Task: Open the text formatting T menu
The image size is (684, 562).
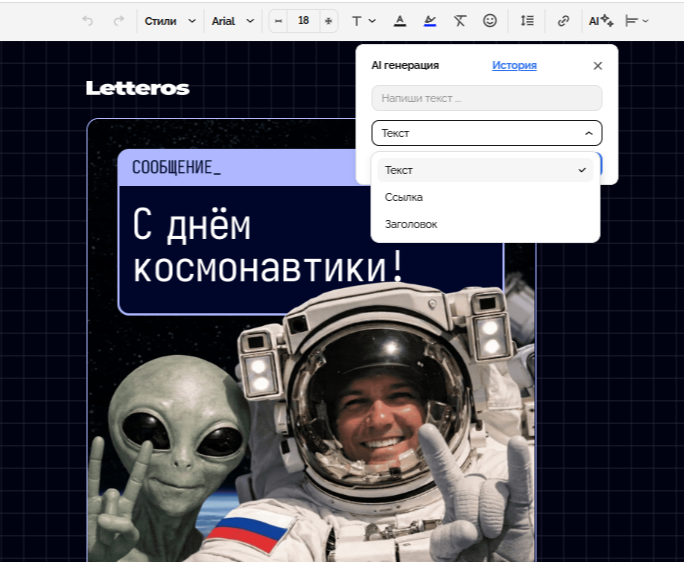Action: (363, 20)
